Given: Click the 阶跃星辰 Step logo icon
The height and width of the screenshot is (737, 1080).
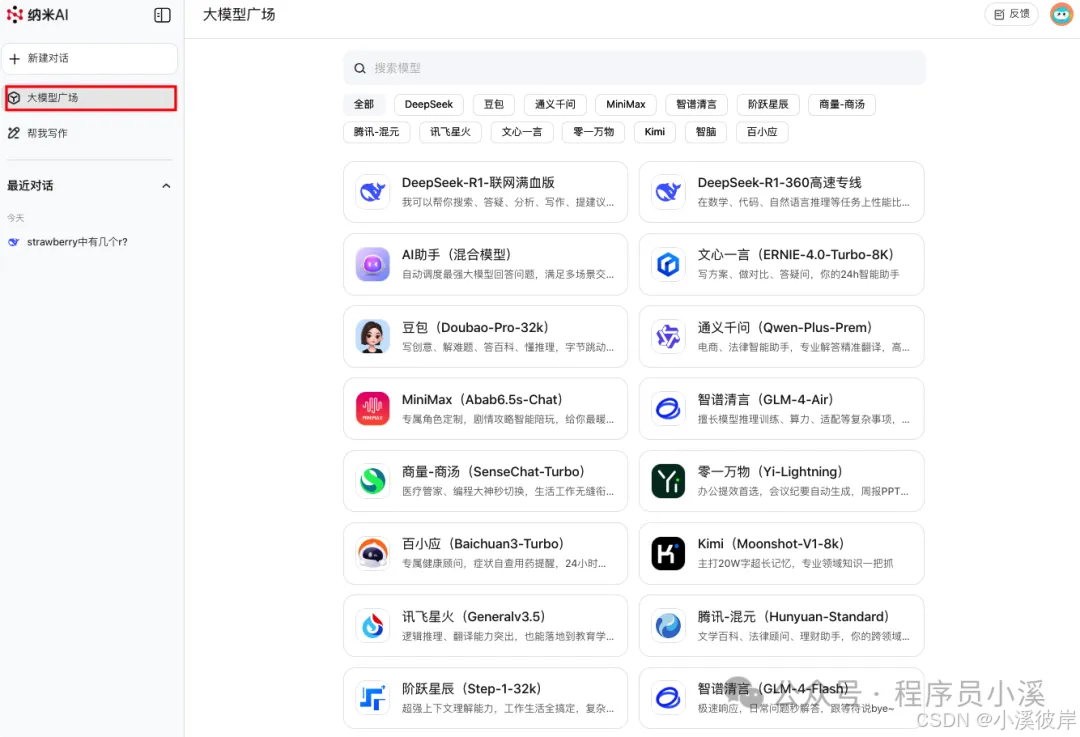Looking at the screenshot, I should [x=373, y=698].
